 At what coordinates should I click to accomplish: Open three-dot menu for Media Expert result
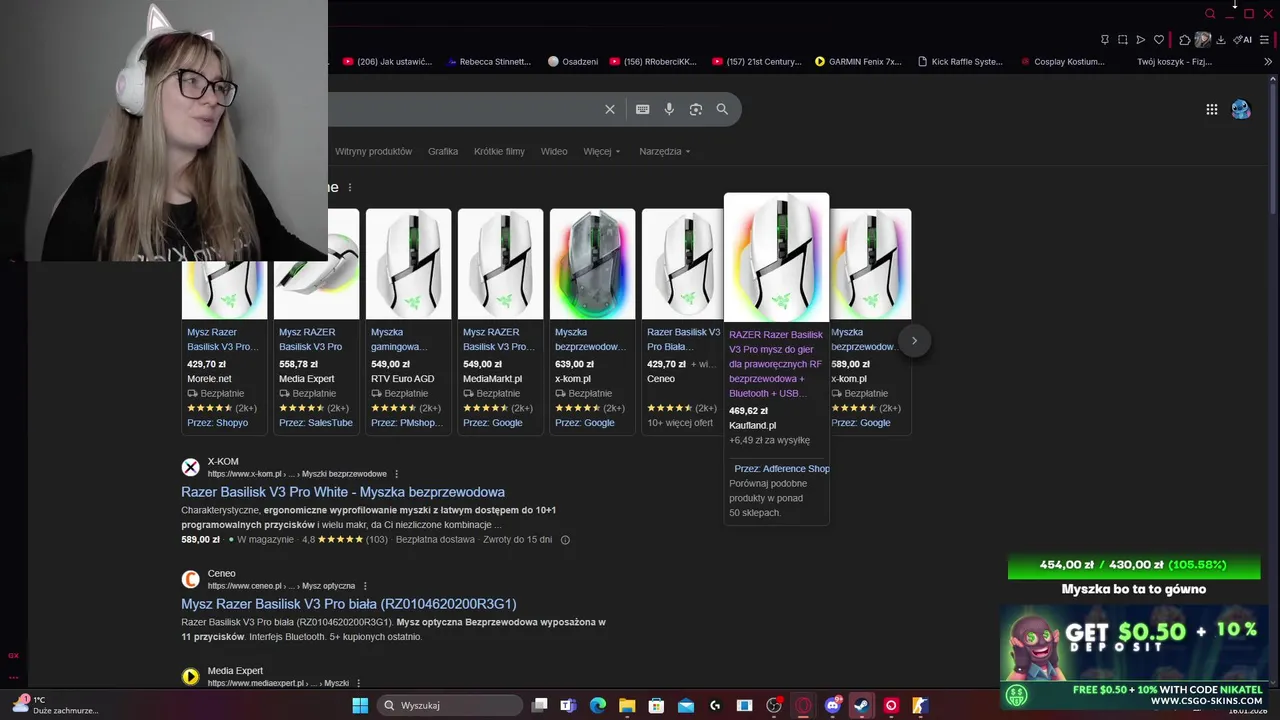point(358,683)
